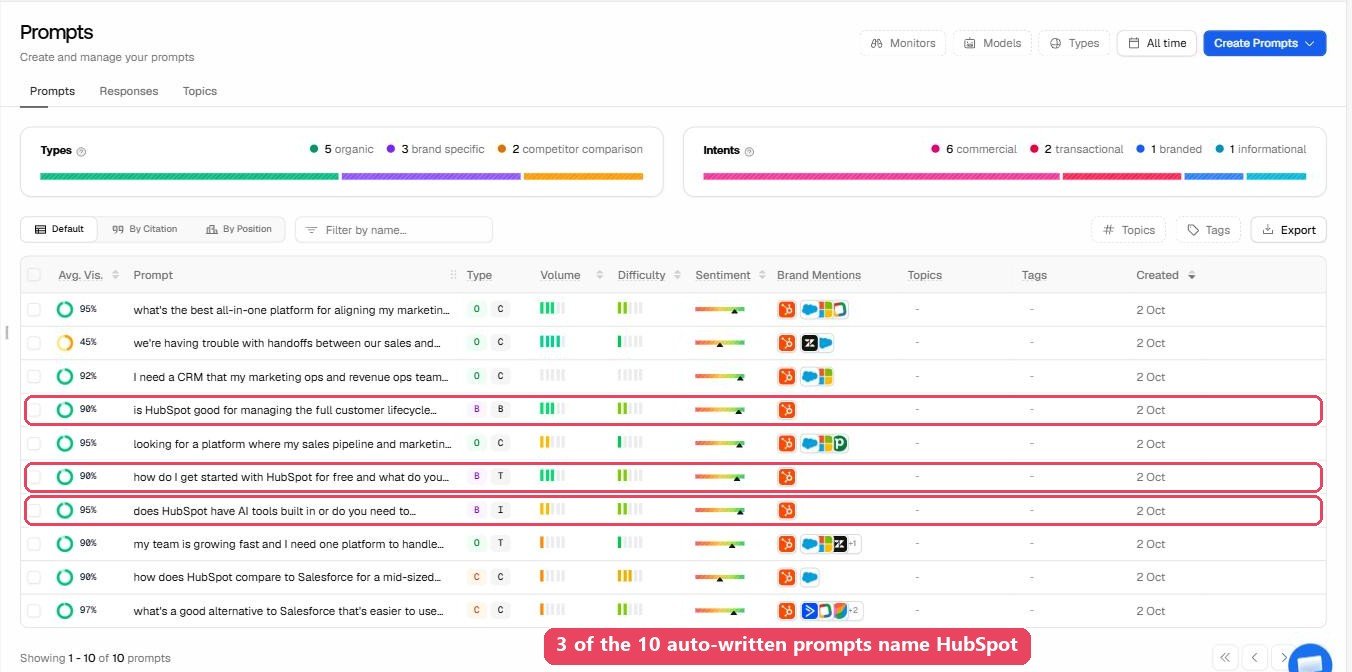Click the green organic types bar
Image resolution: width=1352 pixels, height=672 pixels.
tap(189, 176)
